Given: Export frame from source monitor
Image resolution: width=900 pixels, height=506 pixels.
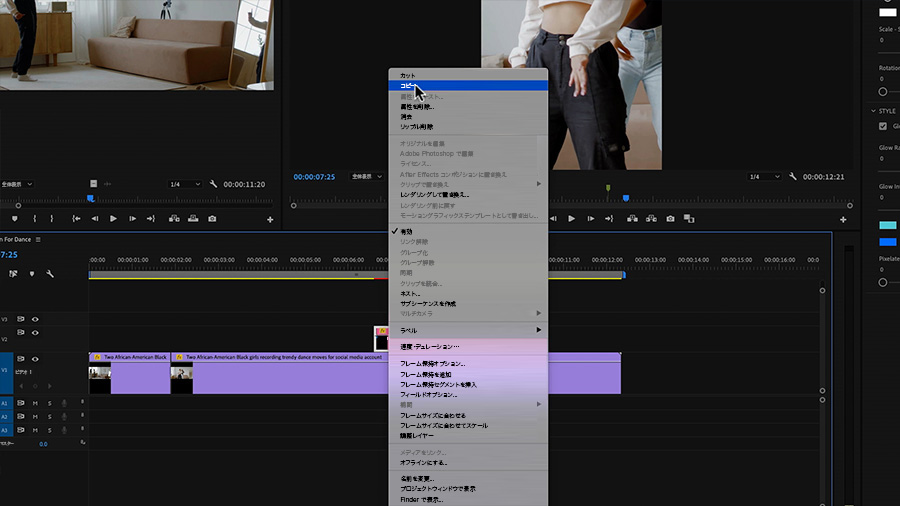Looking at the screenshot, I should [212, 219].
